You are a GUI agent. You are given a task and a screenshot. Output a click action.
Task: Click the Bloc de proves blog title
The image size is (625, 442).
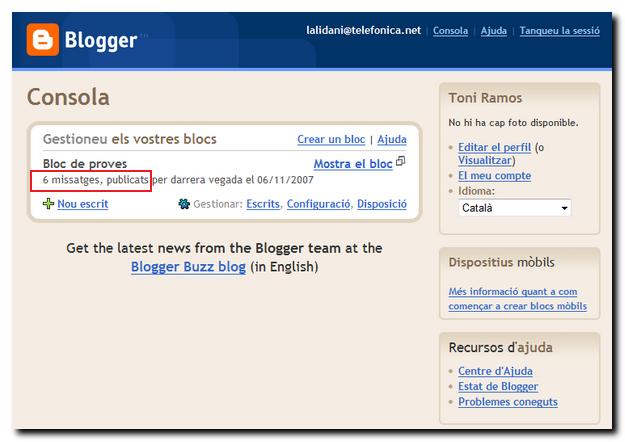[85, 164]
